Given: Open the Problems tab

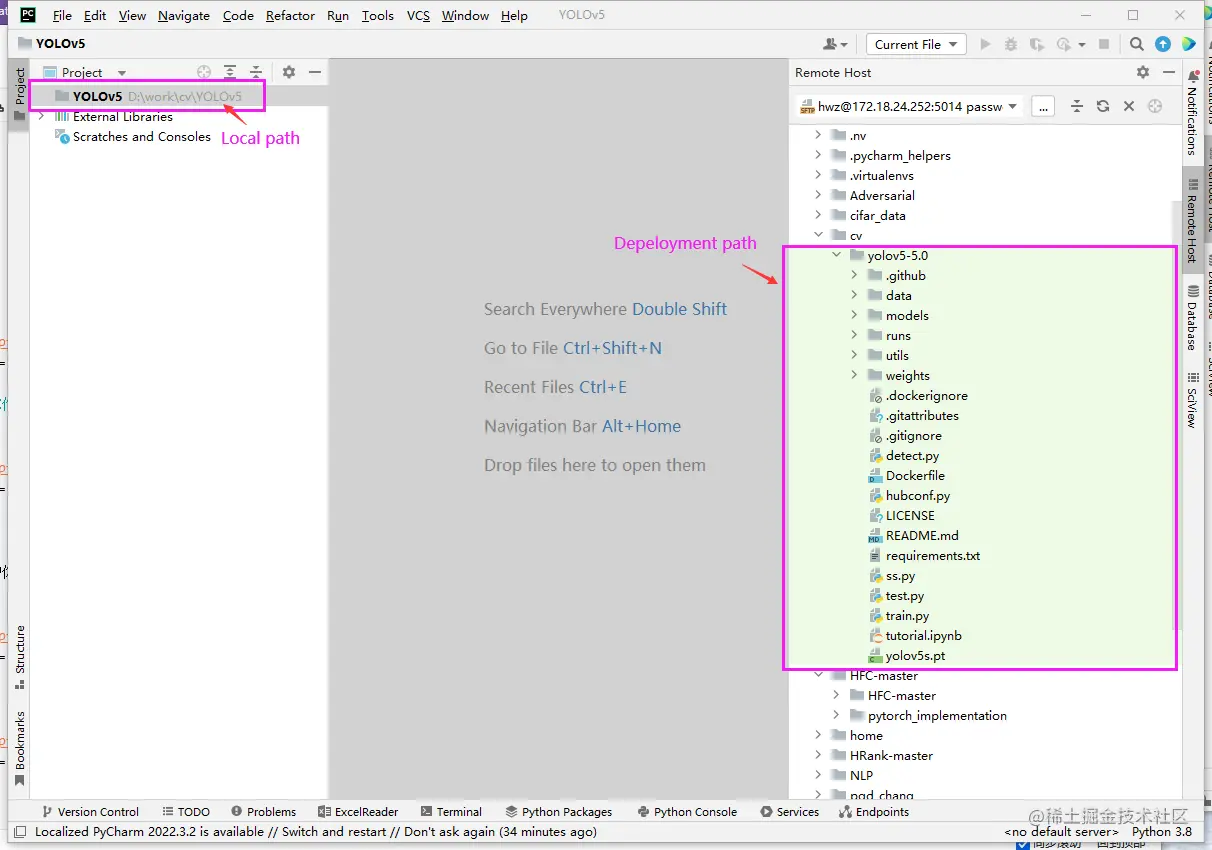Looking at the screenshot, I should coord(264,812).
